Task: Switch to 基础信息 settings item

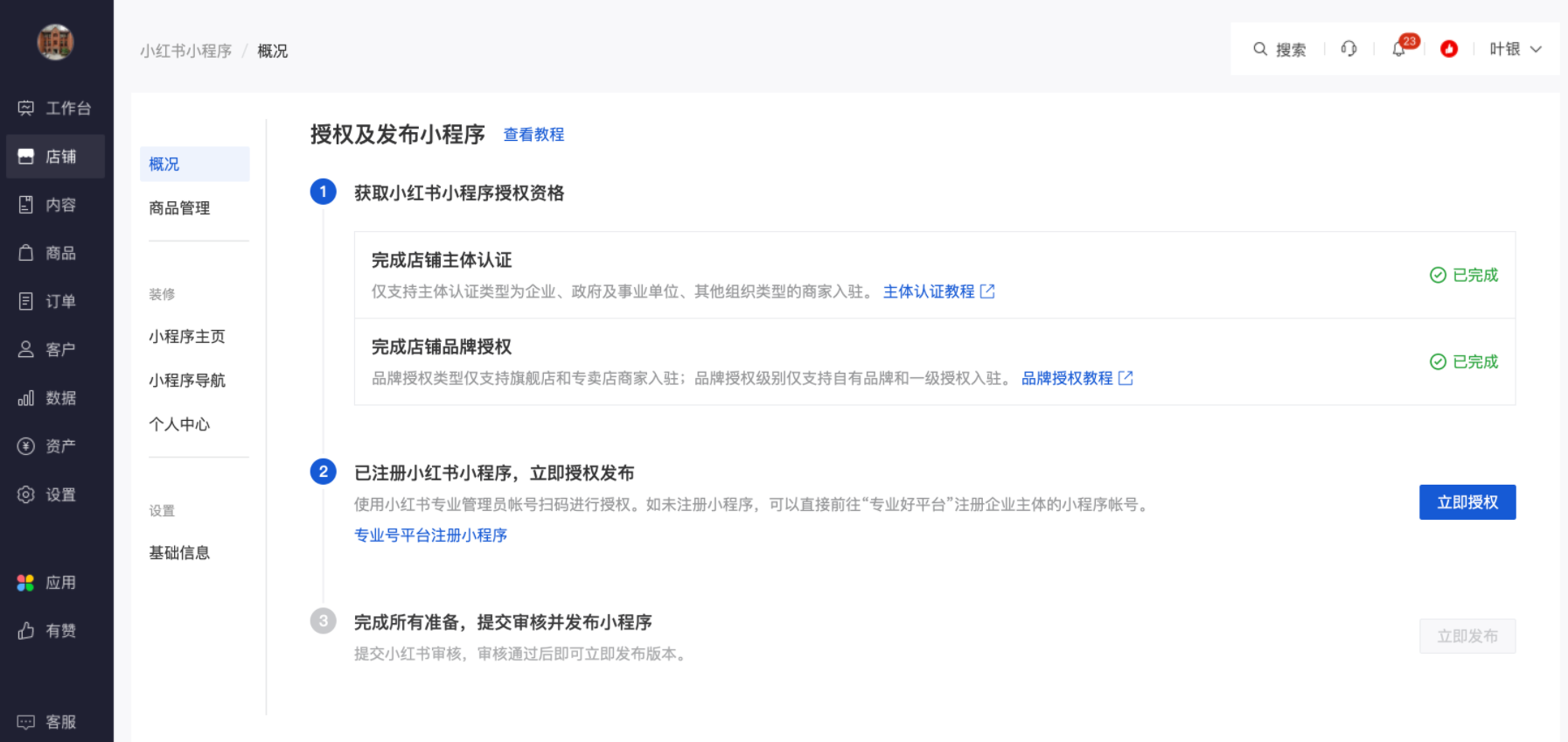Action: point(179,553)
